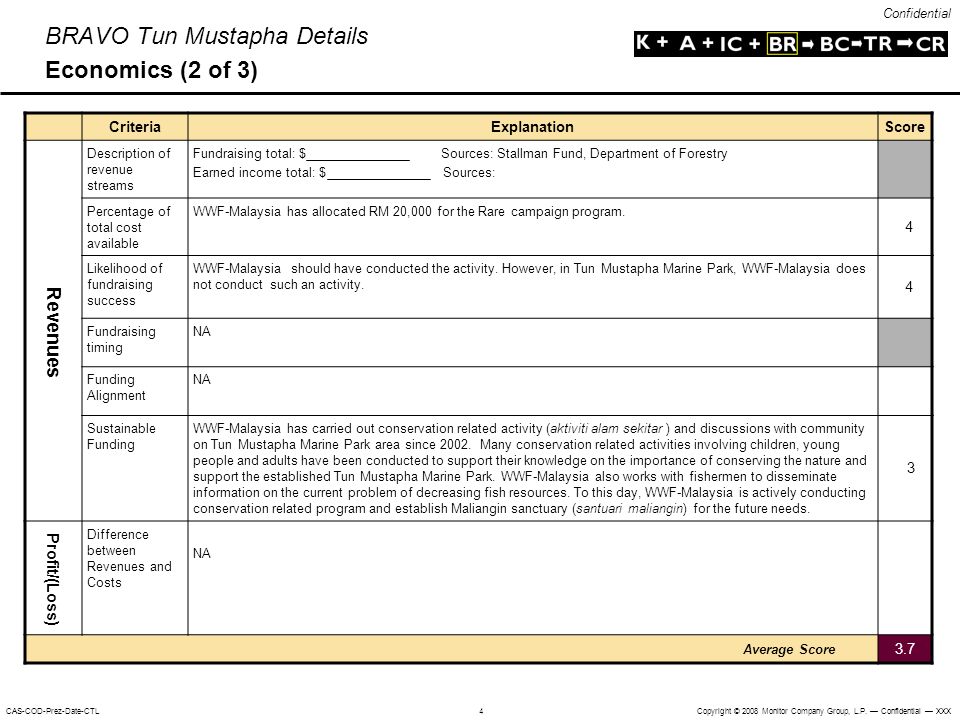Click grey score cell in revenue streams row
Viewport: 960px width, 720px height.
click(904, 170)
